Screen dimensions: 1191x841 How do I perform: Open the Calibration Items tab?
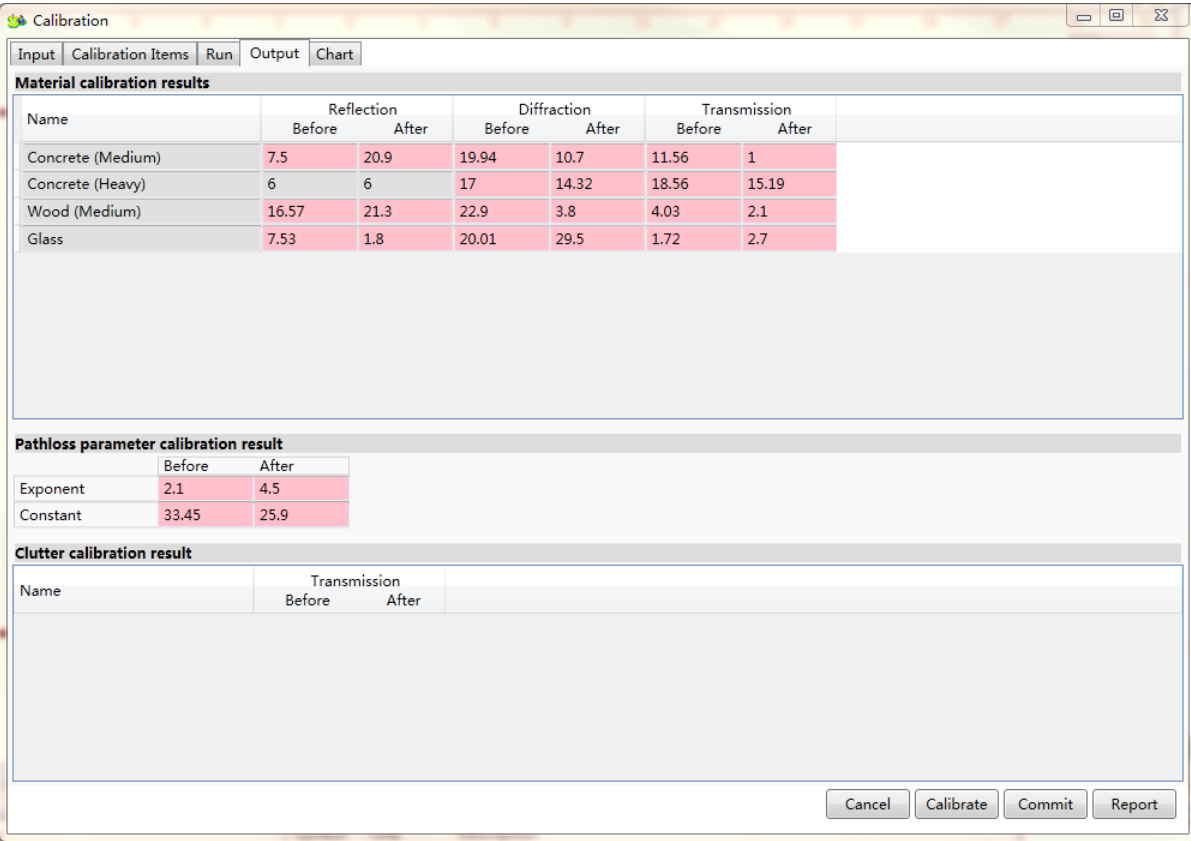click(x=130, y=54)
